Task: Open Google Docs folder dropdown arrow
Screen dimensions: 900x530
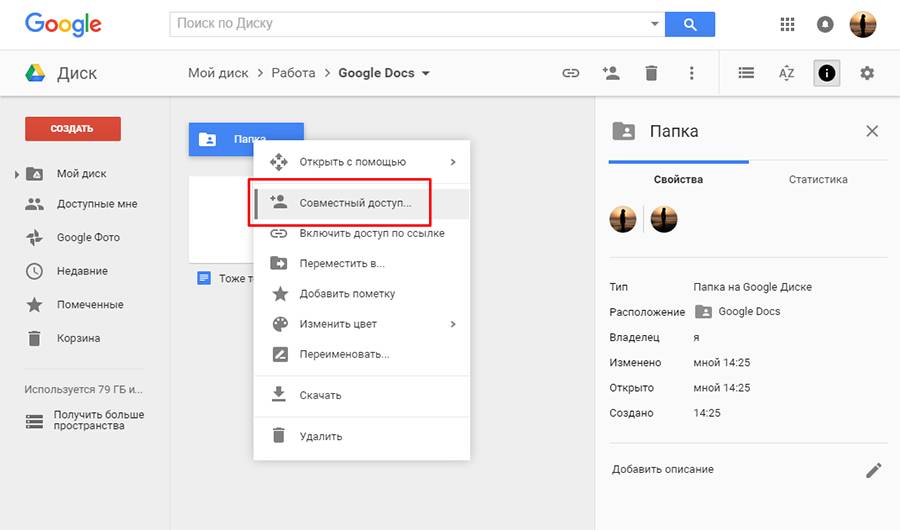Action: pyautogui.click(x=425, y=73)
